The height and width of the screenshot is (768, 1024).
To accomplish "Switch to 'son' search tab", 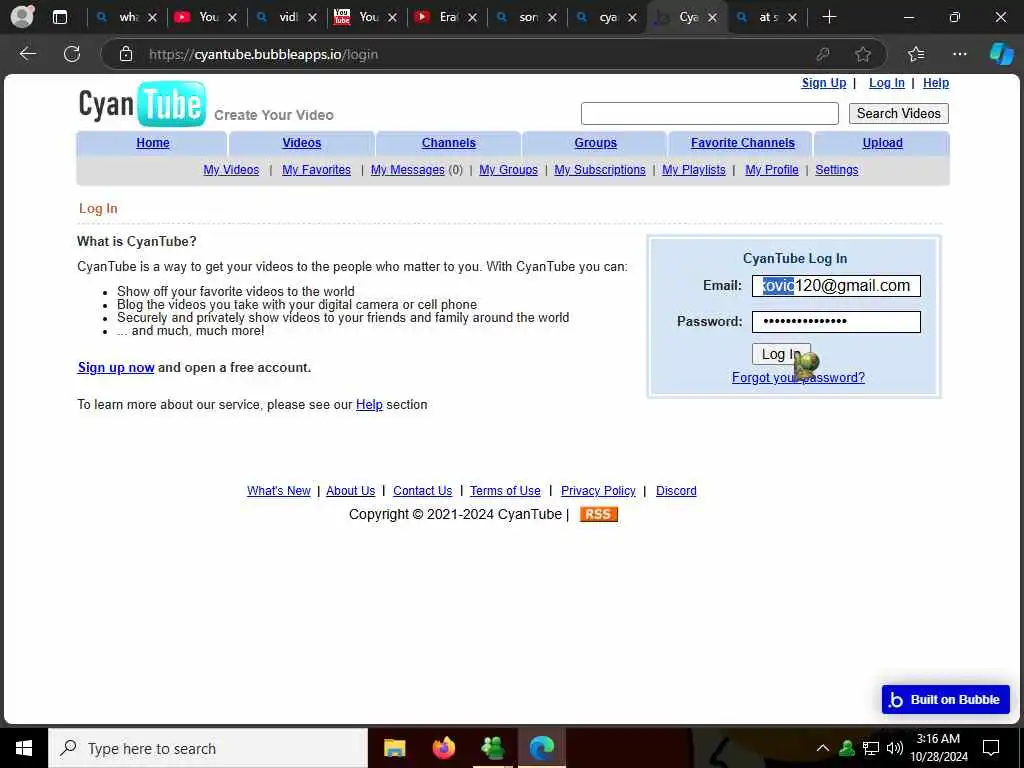I will point(527,18).
